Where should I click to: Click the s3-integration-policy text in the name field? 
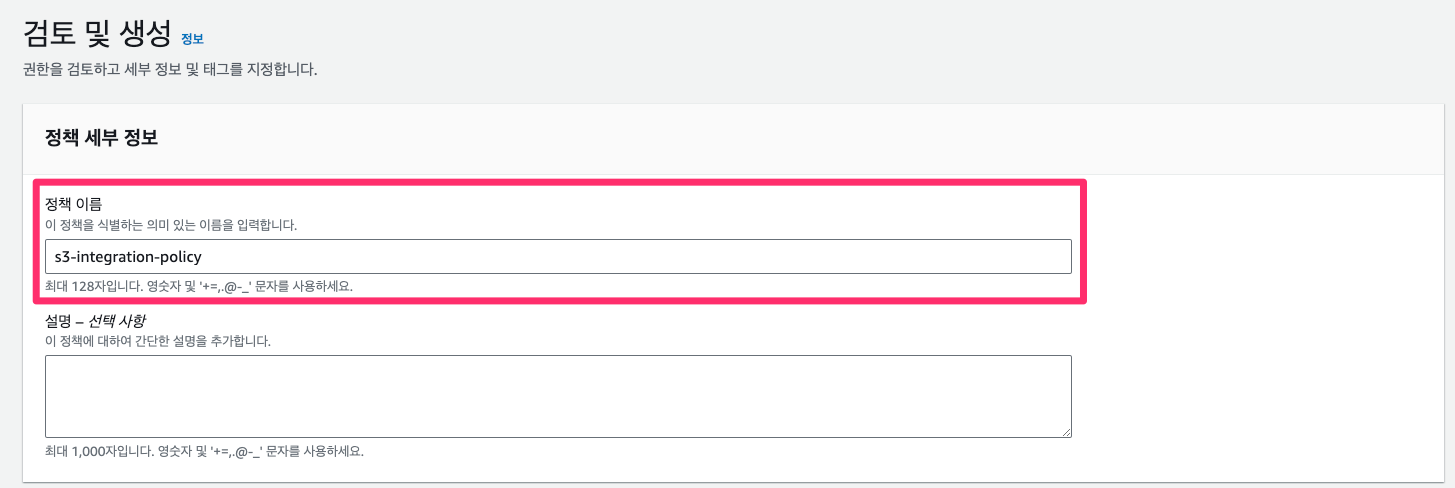(128, 257)
